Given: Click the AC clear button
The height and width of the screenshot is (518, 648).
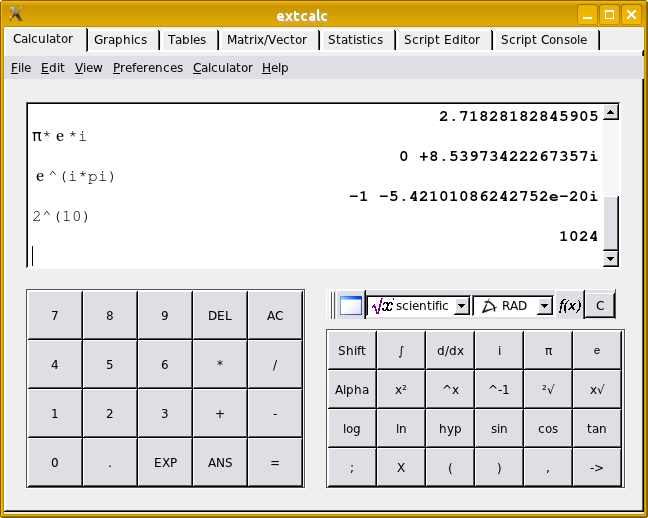Looking at the screenshot, I should point(275,315).
